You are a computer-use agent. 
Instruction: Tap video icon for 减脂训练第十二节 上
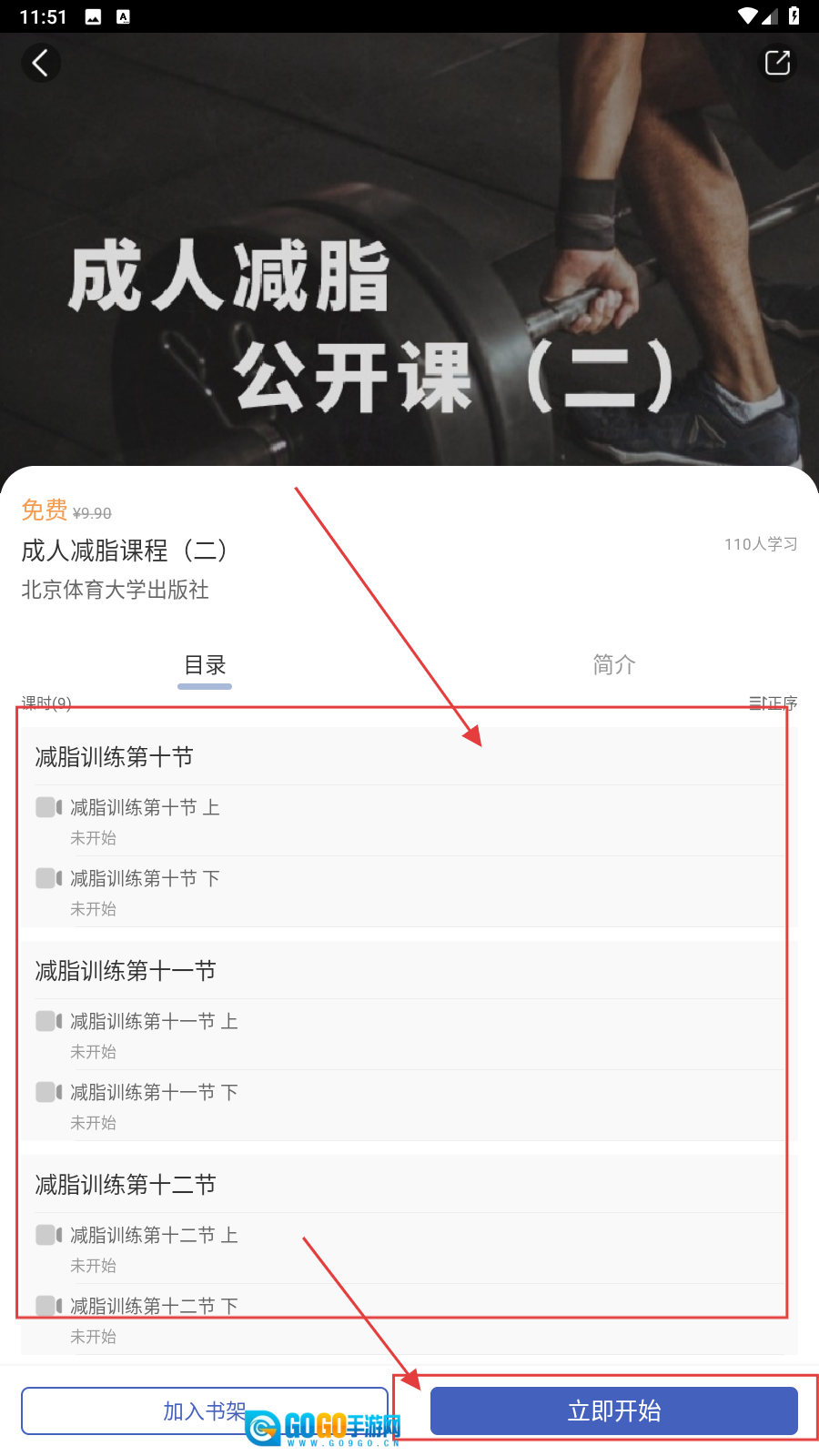click(49, 1235)
